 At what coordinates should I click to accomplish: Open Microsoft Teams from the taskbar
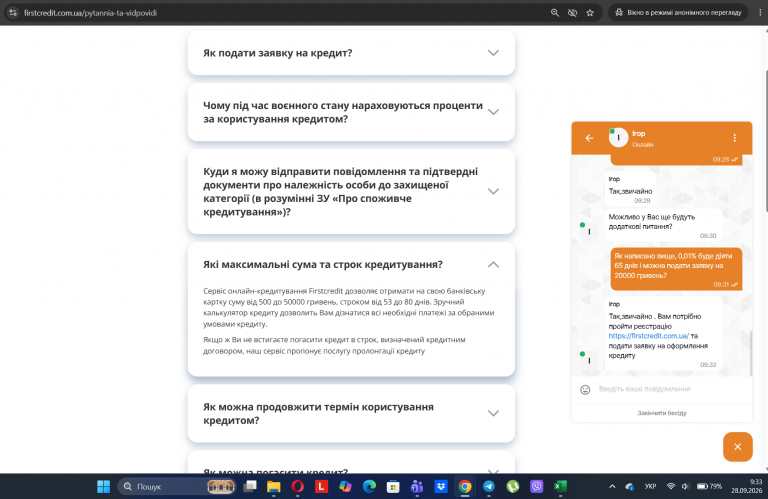(x=417, y=486)
